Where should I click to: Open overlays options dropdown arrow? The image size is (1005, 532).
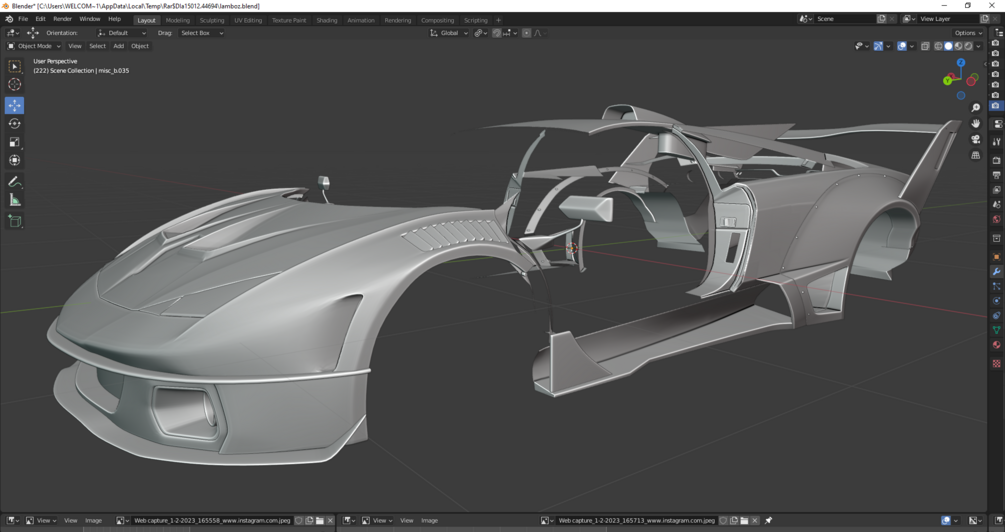912,46
